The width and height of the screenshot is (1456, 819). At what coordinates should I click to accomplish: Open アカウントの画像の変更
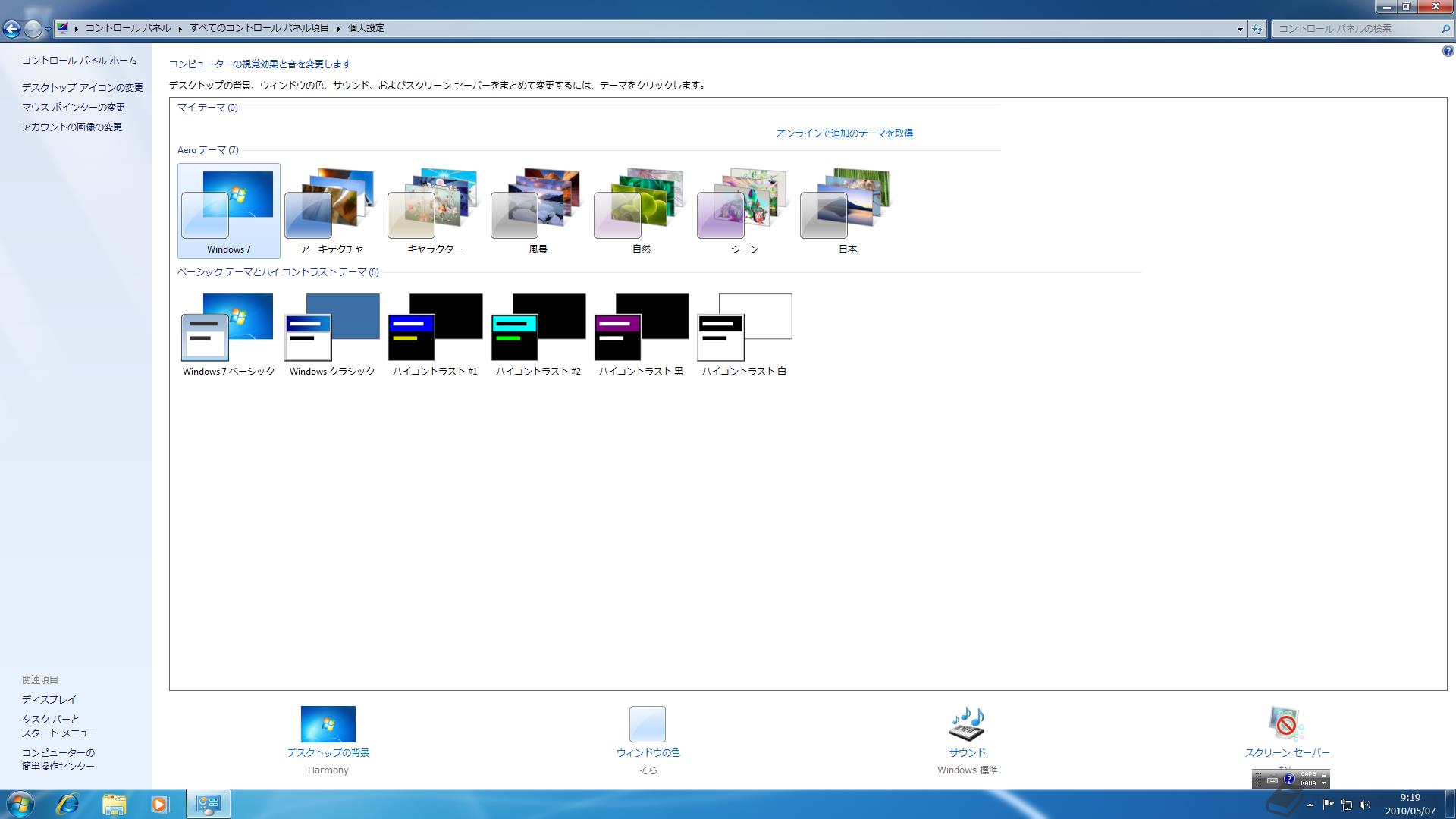pos(71,127)
